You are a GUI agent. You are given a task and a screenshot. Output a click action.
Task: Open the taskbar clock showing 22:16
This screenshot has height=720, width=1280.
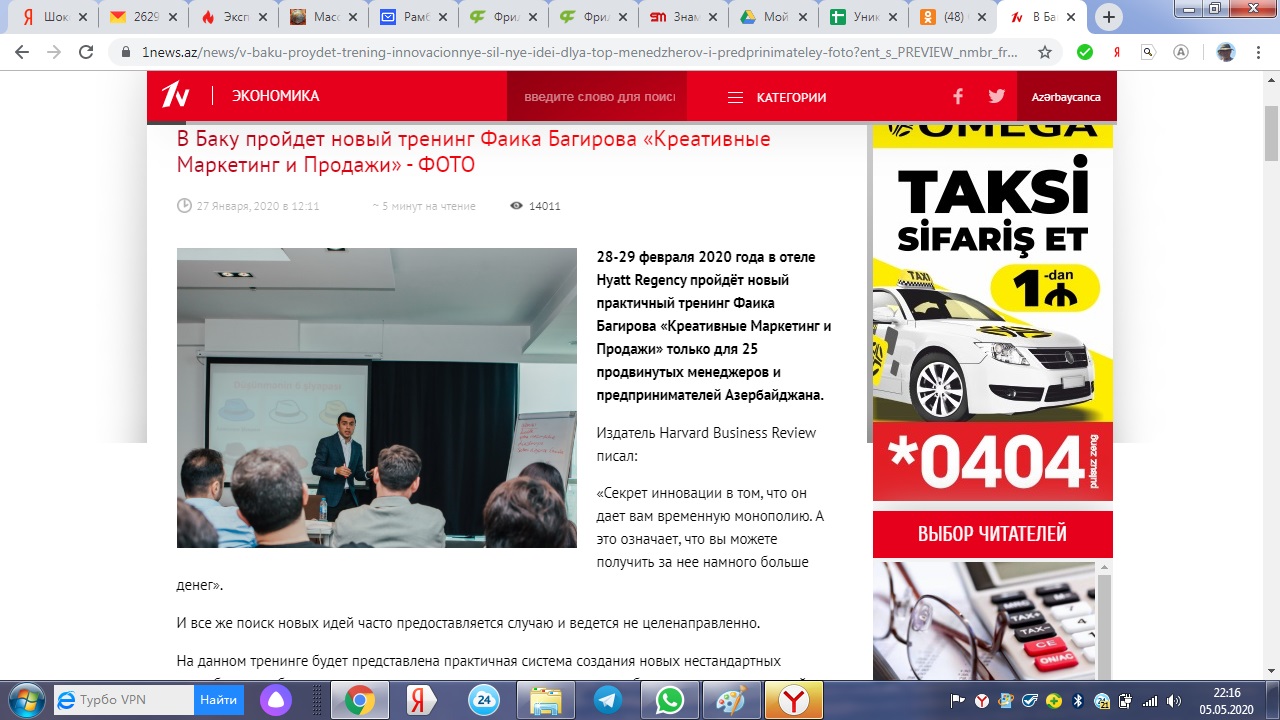click(x=1225, y=700)
